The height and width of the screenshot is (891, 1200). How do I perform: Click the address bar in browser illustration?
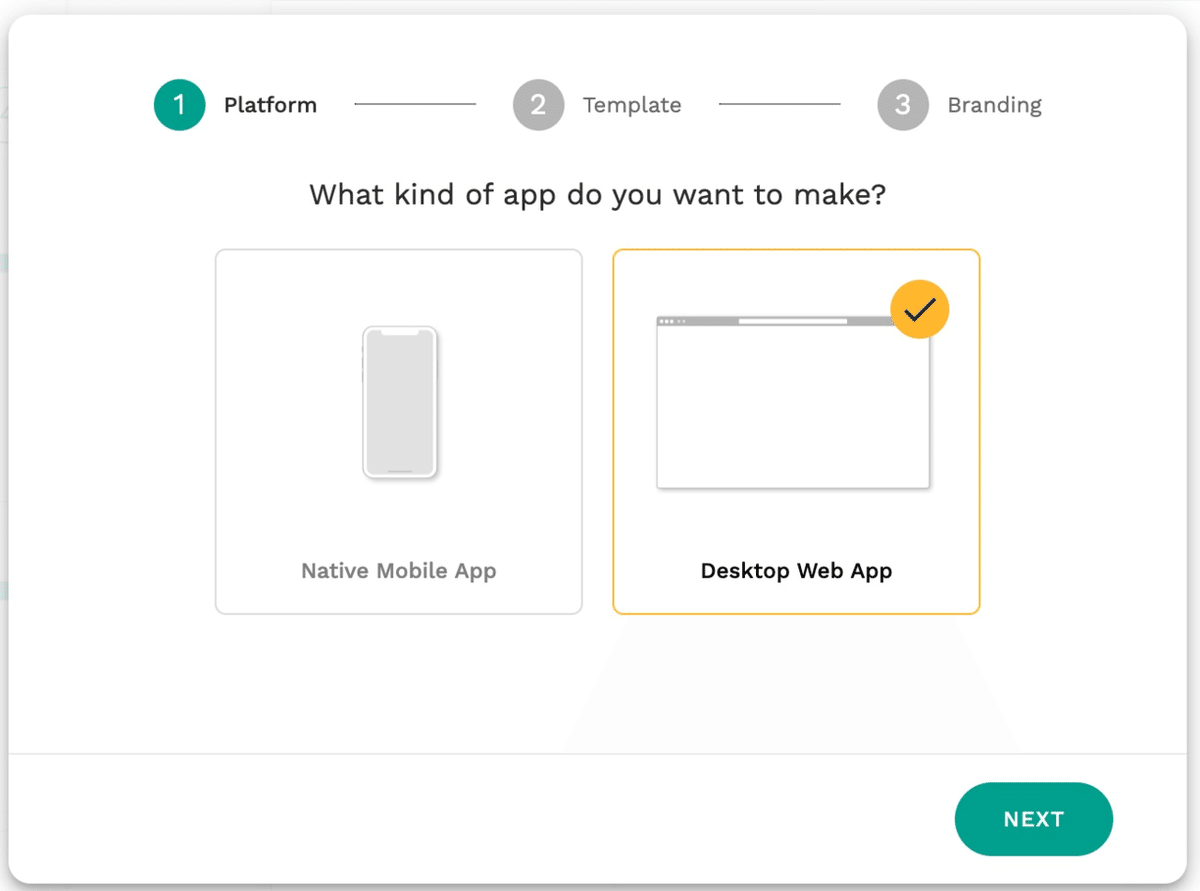coord(793,321)
